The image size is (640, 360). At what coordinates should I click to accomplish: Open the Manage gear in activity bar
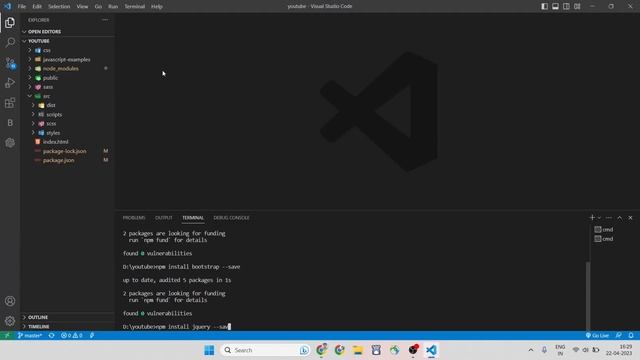(x=10, y=321)
